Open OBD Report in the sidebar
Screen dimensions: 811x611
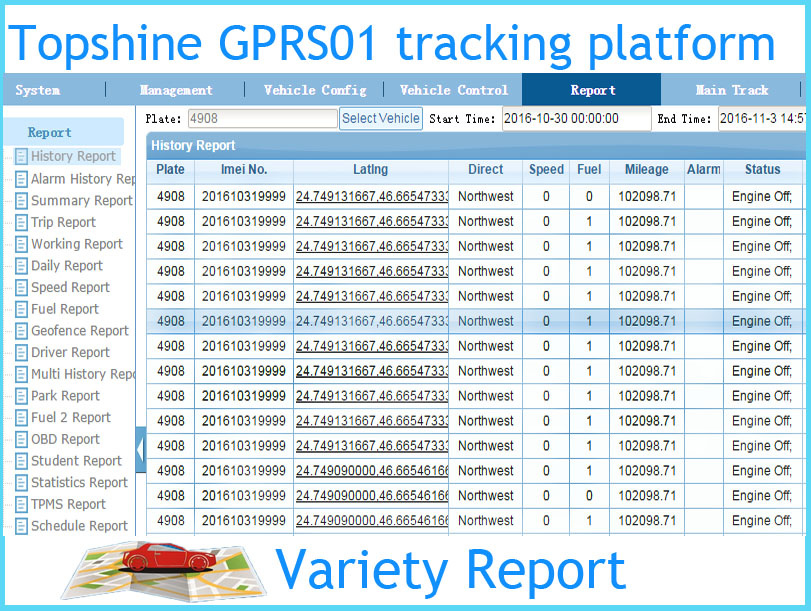tap(65, 439)
